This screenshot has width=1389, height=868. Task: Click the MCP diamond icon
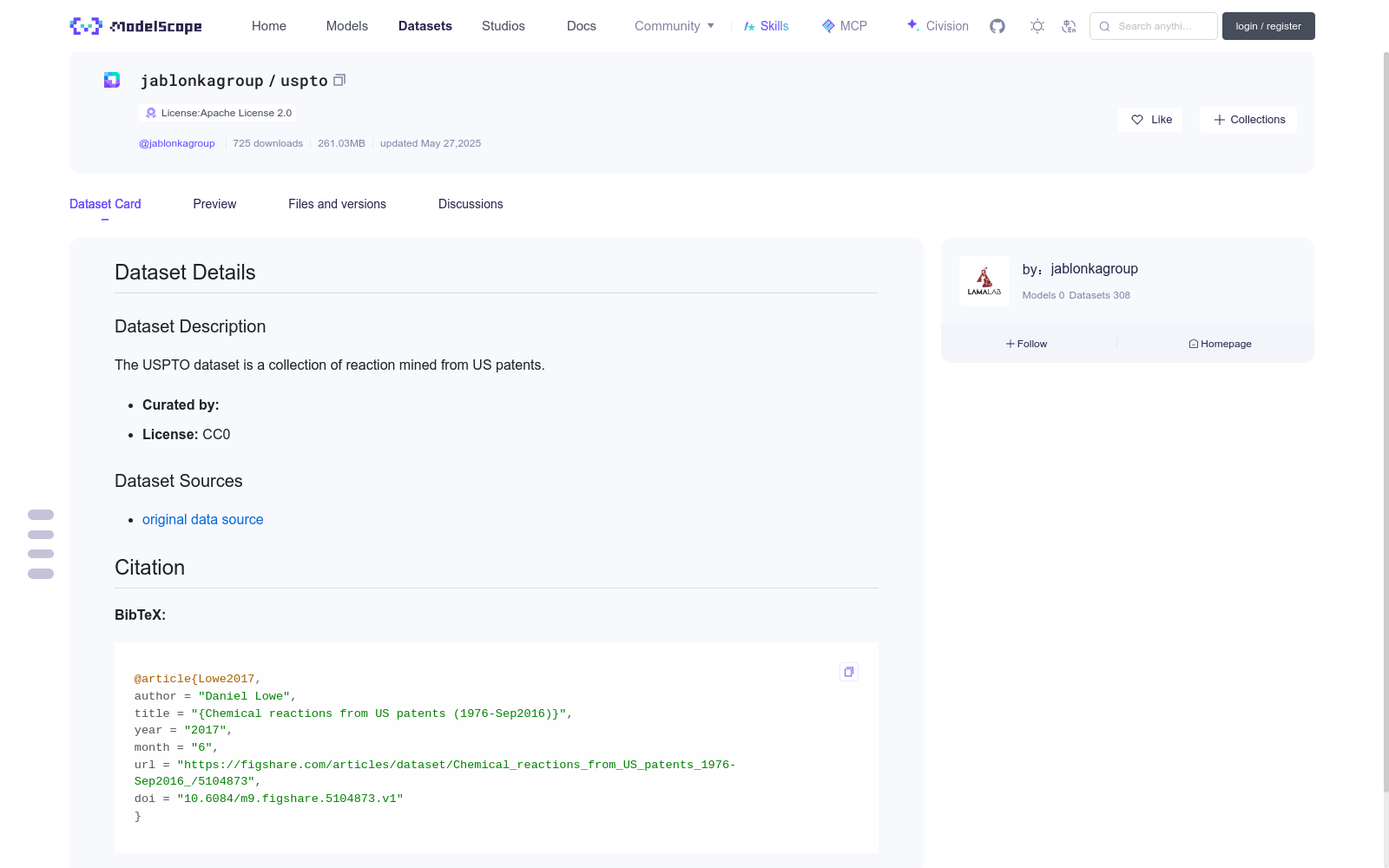pyautogui.click(x=828, y=26)
